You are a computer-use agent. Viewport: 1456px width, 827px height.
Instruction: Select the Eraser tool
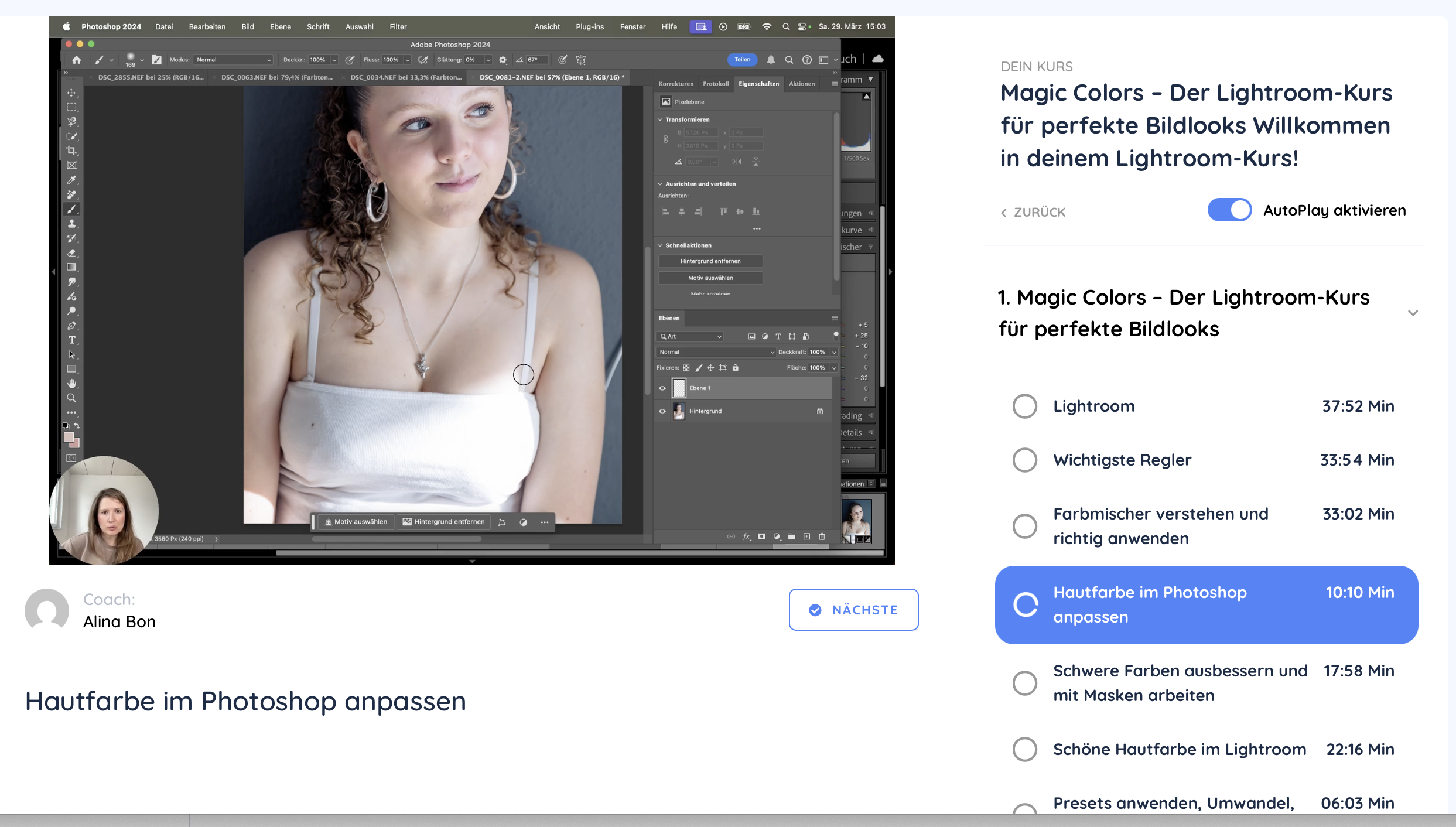pos(71,253)
